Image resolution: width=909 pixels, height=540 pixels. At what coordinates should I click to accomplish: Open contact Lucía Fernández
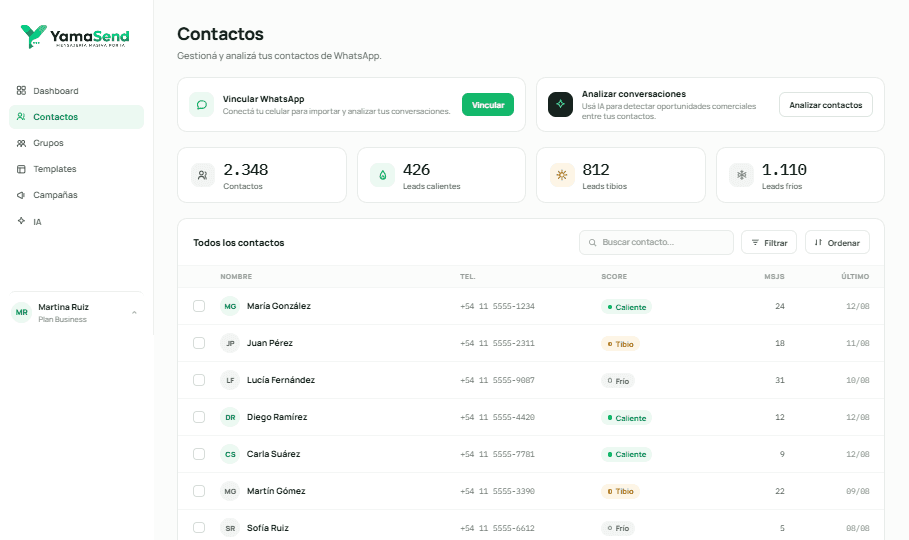pyautogui.click(x=281, y=380)
